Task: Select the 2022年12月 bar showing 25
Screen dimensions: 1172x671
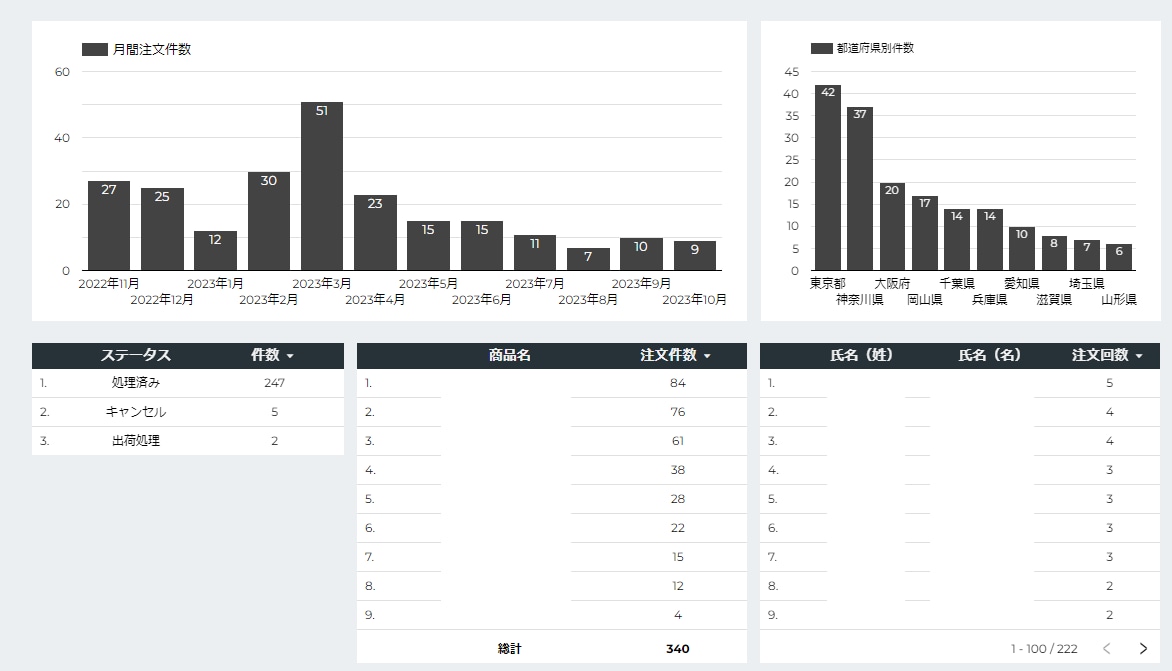Action: (162, 229)
